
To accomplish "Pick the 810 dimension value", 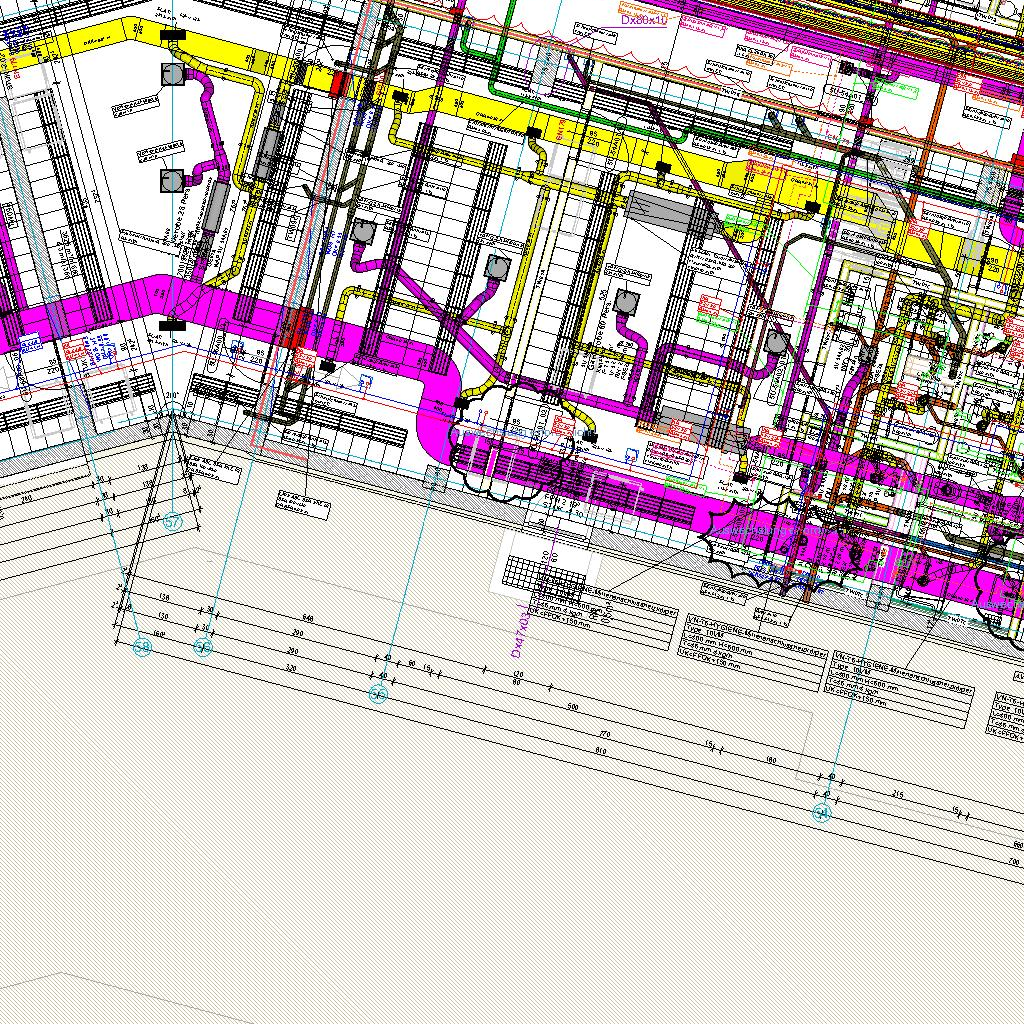I will [x=600, y=750].
